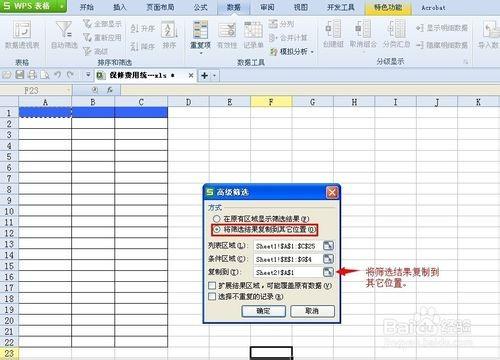Image resolution: width=500 pixels, height=360 pixels.
Task: Open the 公式 ribbon tab
Action: (200, 7)
